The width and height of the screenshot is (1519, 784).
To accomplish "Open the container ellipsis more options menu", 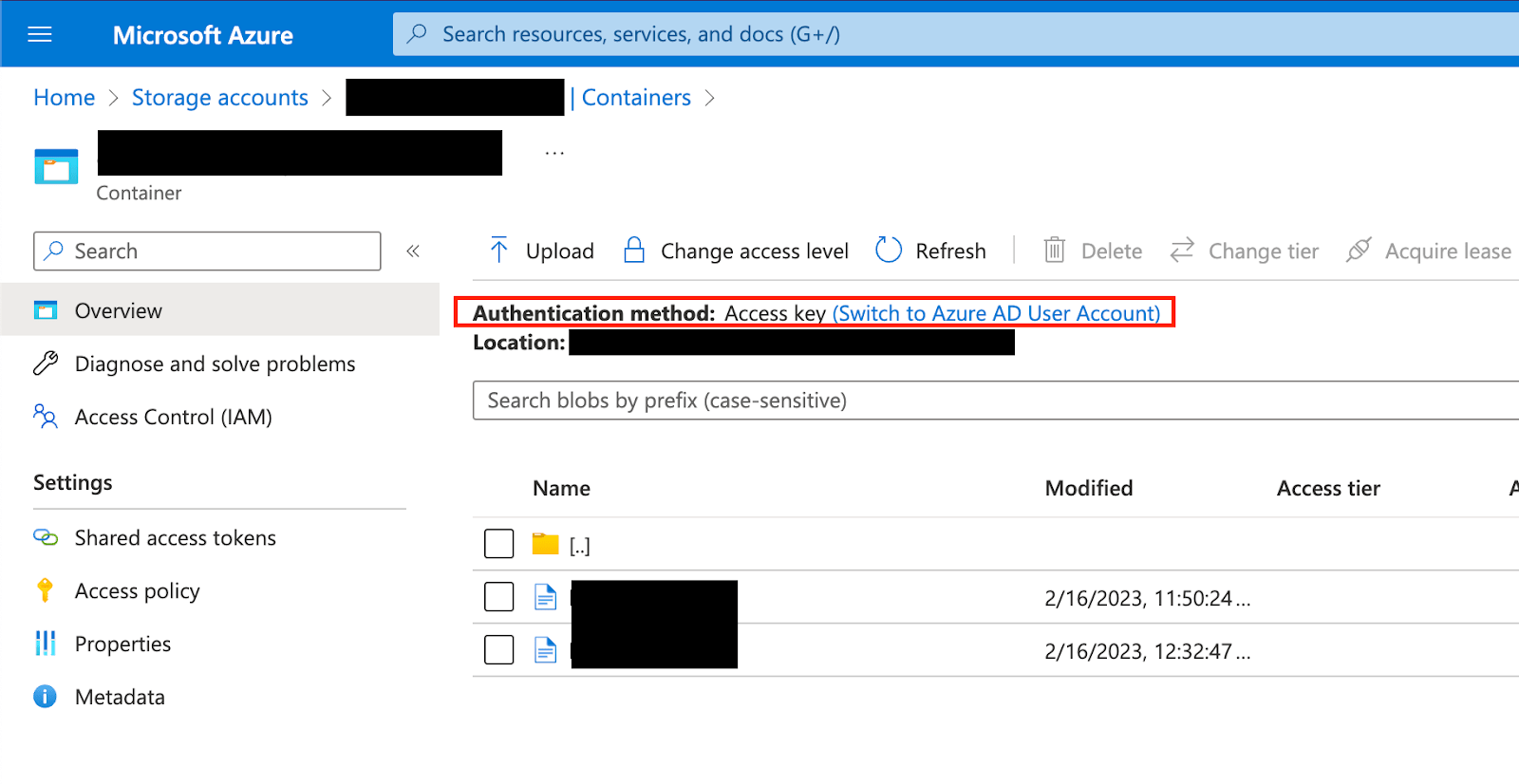I will 554,153.
